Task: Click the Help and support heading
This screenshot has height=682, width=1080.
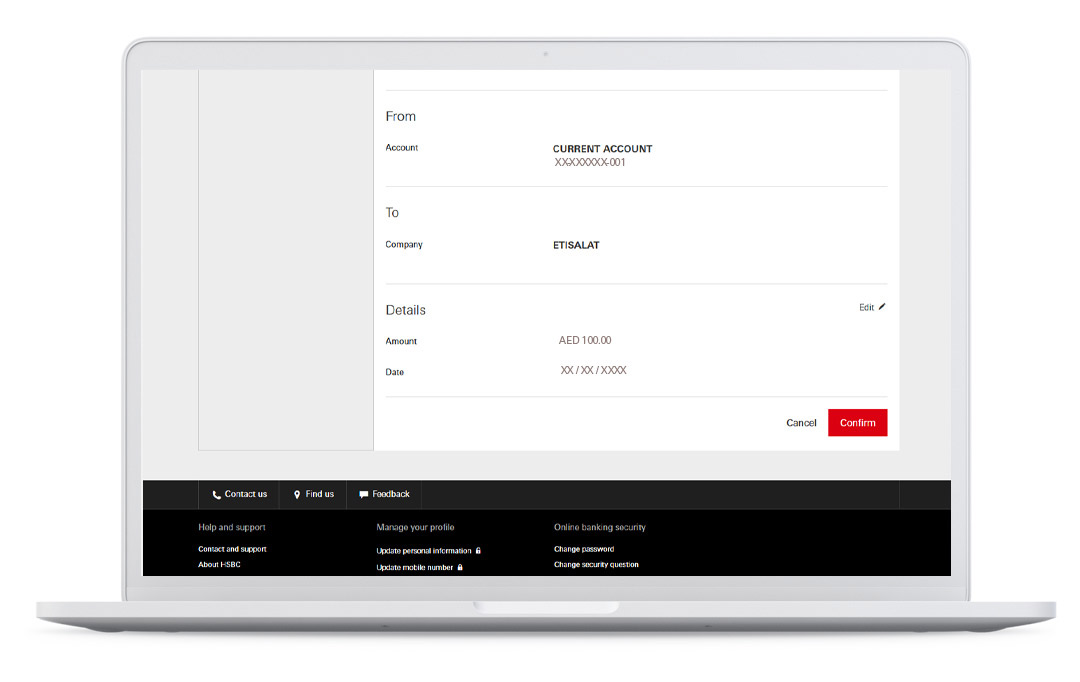Action: (x=232, y=527)
